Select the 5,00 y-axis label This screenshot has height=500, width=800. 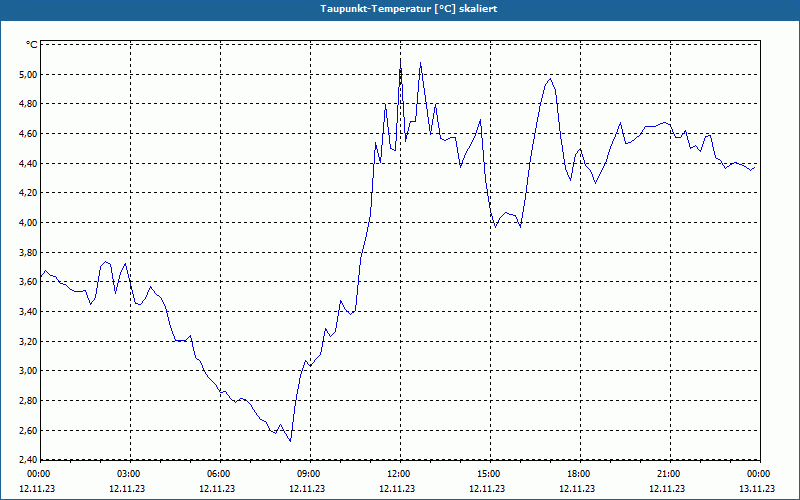(x=29, y=74)
